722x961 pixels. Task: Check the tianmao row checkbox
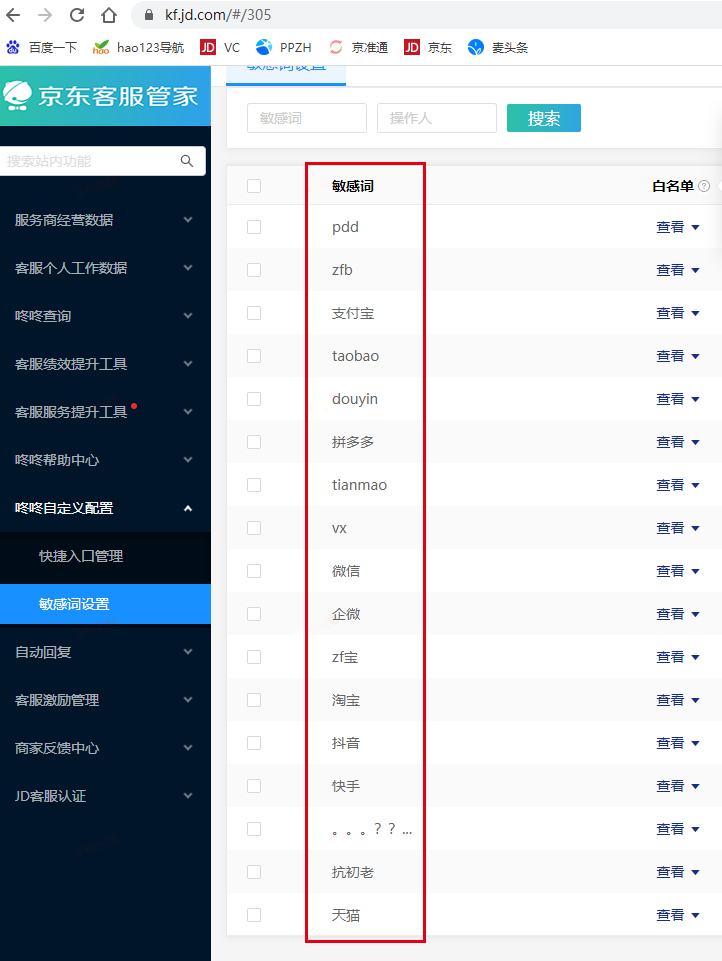pyautogui.click(x=254, y=485)
